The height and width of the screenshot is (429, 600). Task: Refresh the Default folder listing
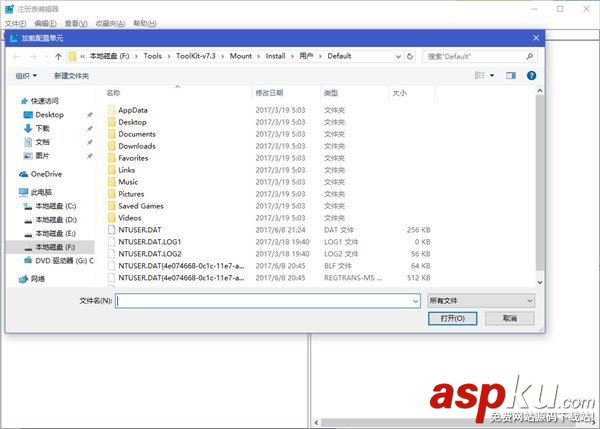(x=410, y=56)
